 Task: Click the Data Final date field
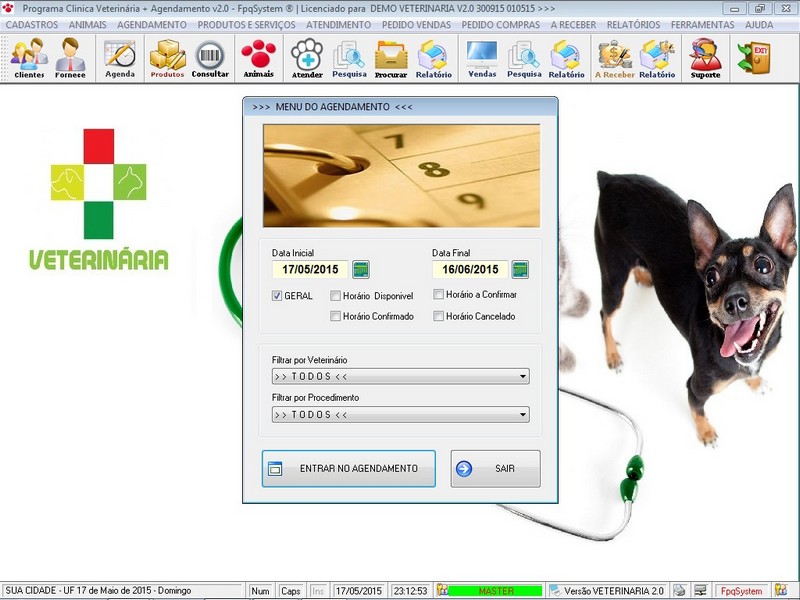470,269
